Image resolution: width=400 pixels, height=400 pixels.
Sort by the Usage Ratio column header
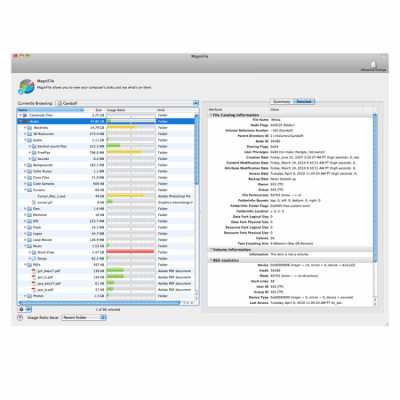pyautogui.click(x=131, y=110)
